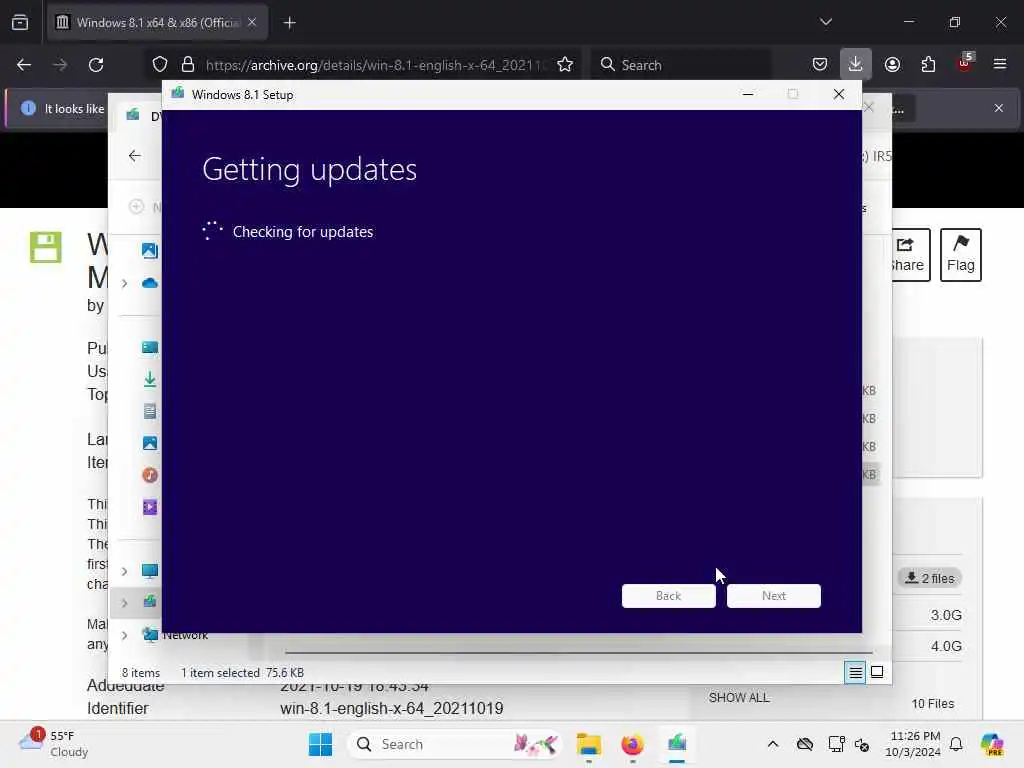
Task: Click the site security padlock icon
Action: tap(188, 65)
